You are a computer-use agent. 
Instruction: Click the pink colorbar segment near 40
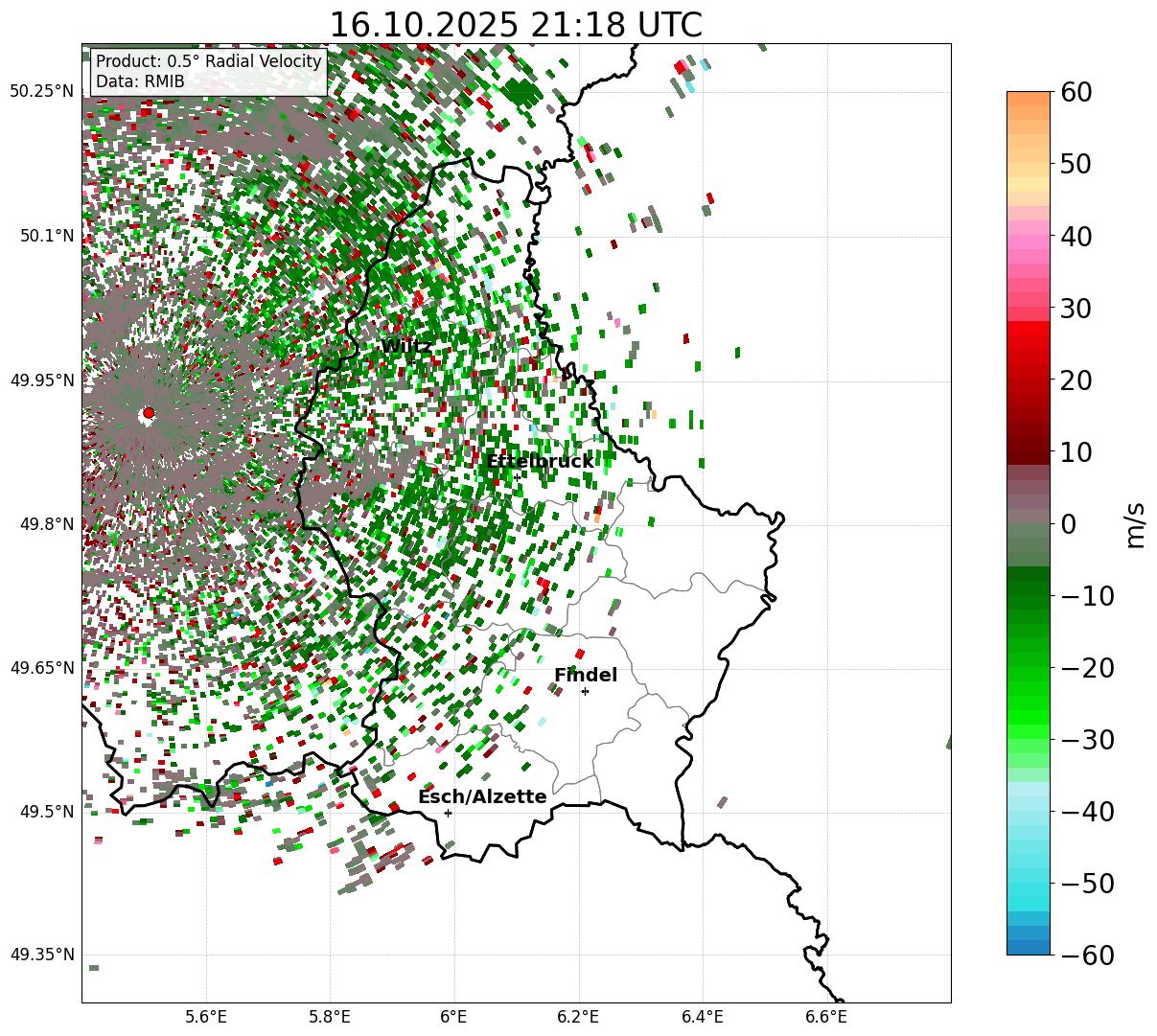pos(1028,236)
